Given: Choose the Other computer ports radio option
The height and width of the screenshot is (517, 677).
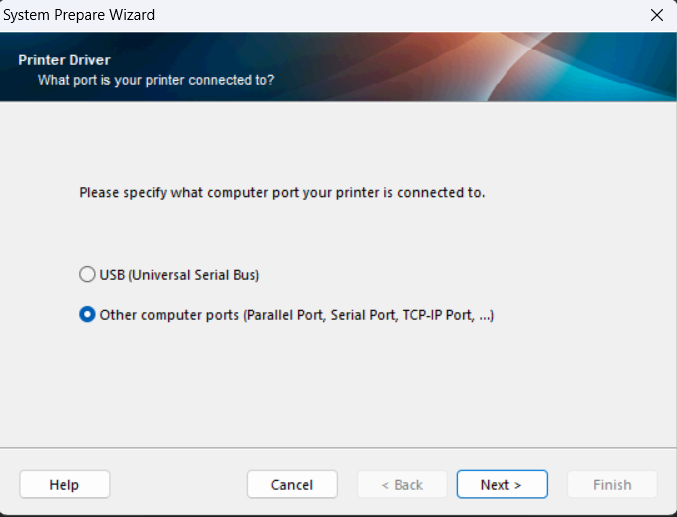Looking at the screenshot, I should [x=88, y=315].
